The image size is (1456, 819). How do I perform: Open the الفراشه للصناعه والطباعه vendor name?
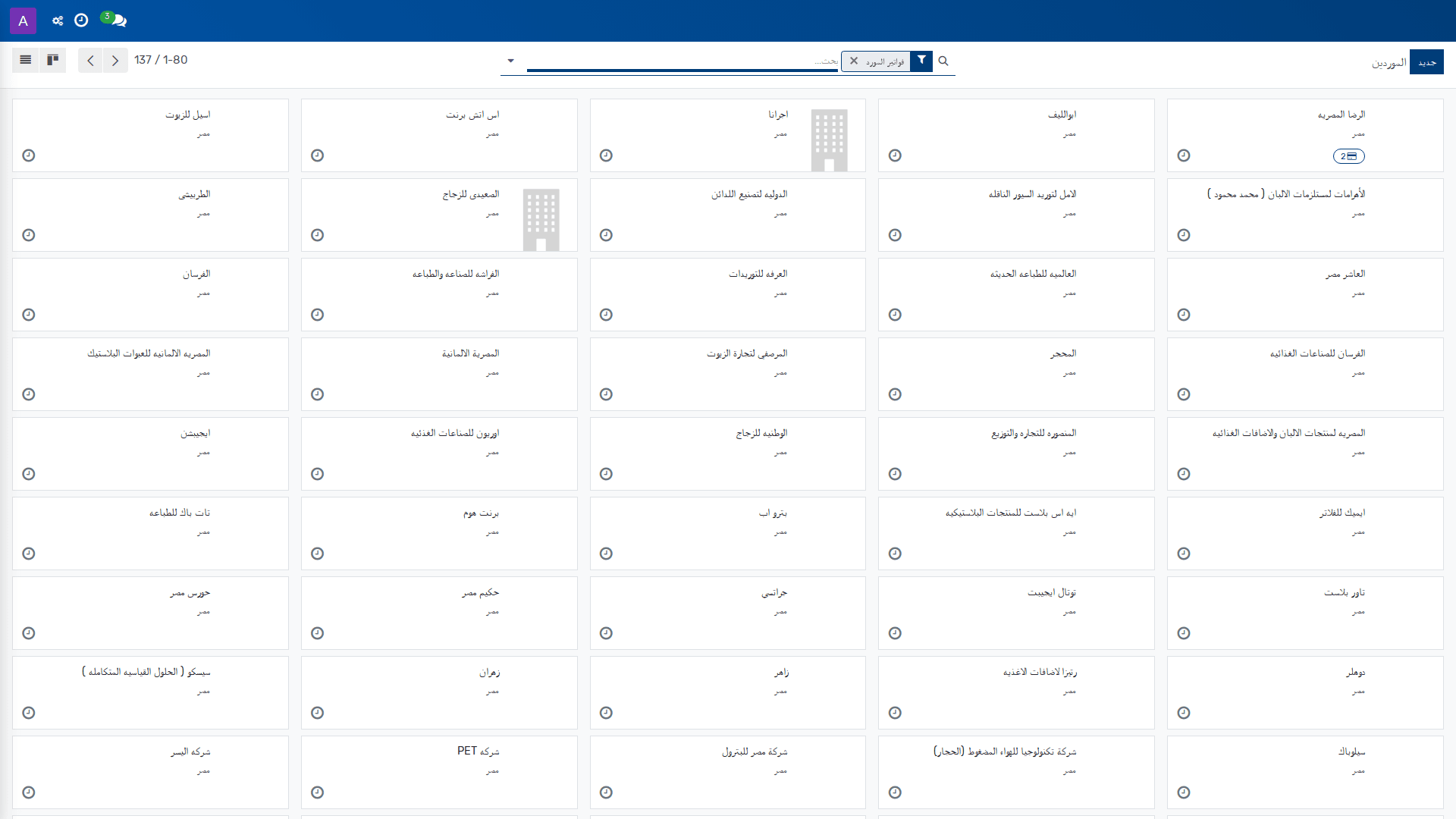(456, 274)
